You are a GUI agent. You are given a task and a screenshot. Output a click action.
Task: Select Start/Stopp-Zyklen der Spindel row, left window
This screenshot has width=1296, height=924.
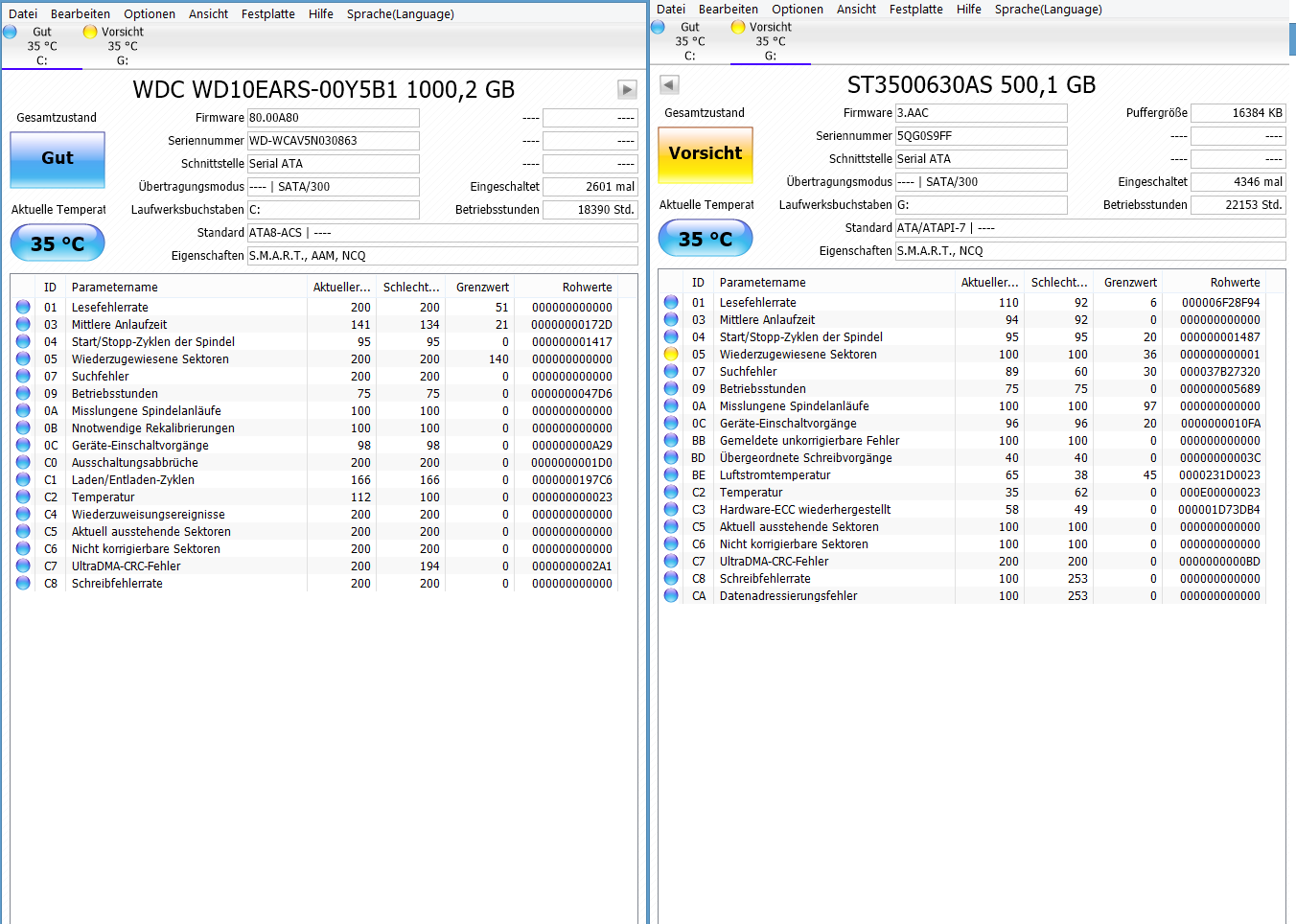click(x=313, y=342)
